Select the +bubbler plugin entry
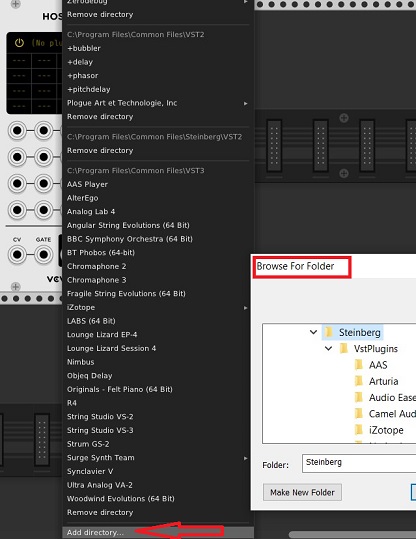Screen dimensions: 416x539 (x=158, y=48)
